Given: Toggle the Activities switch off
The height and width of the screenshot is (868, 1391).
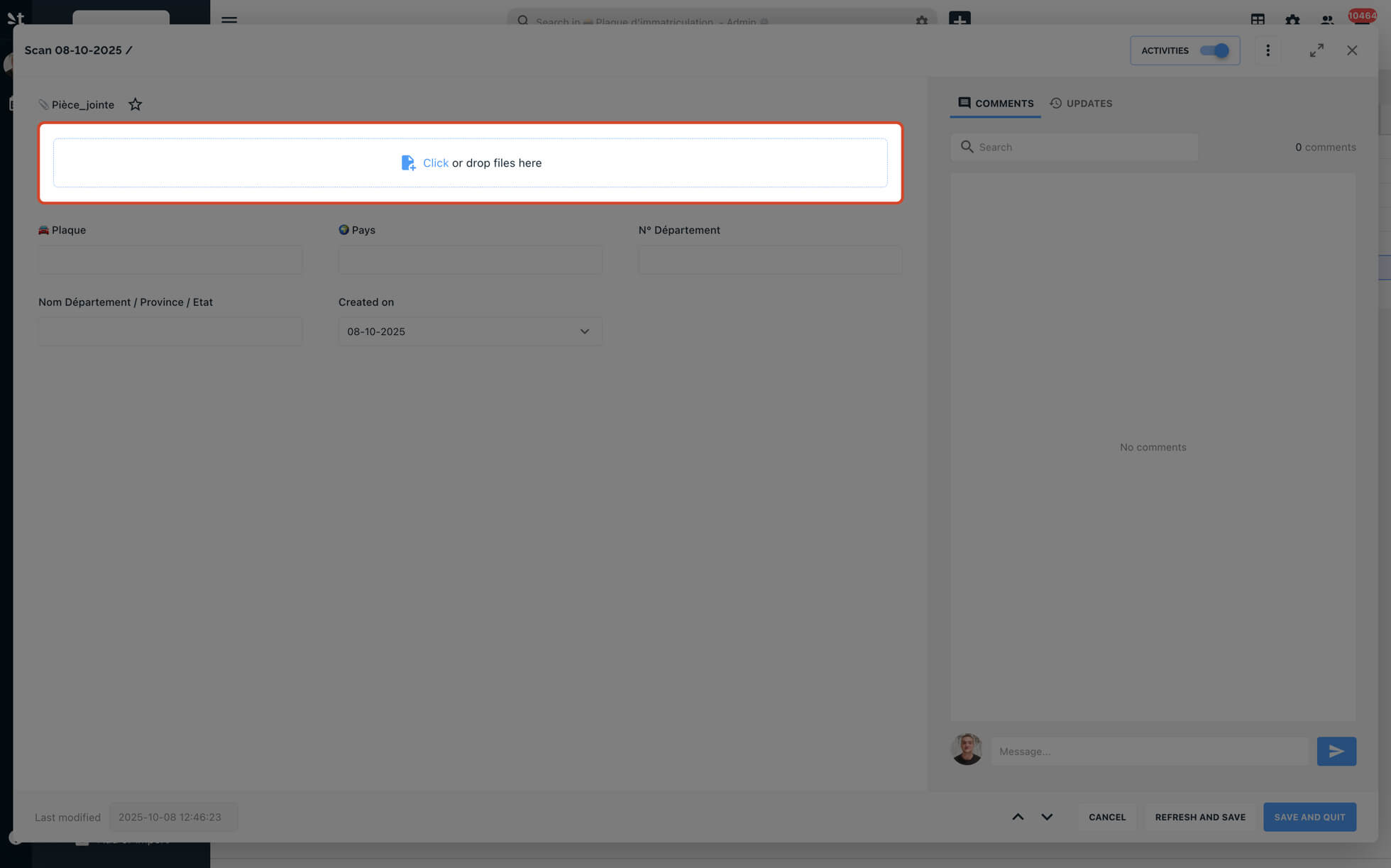Looking at the screenshot, I should click(x=1214, y=50).
